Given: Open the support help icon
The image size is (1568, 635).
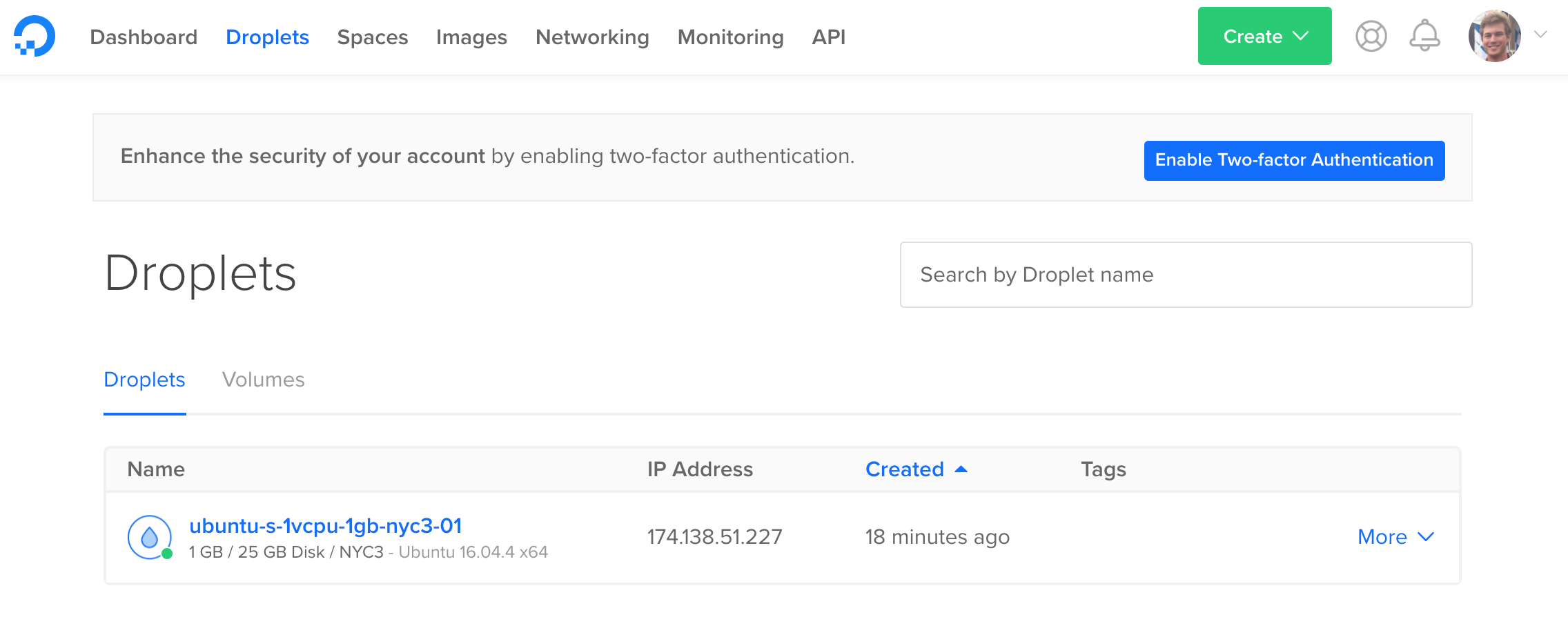Looking at the screenshot, I should point(1370,36).
